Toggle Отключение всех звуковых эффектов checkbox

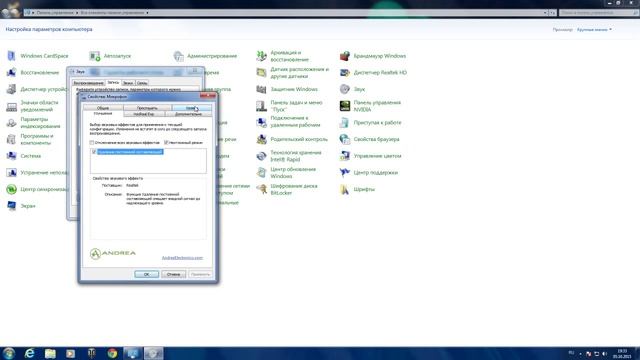(92, 142)
